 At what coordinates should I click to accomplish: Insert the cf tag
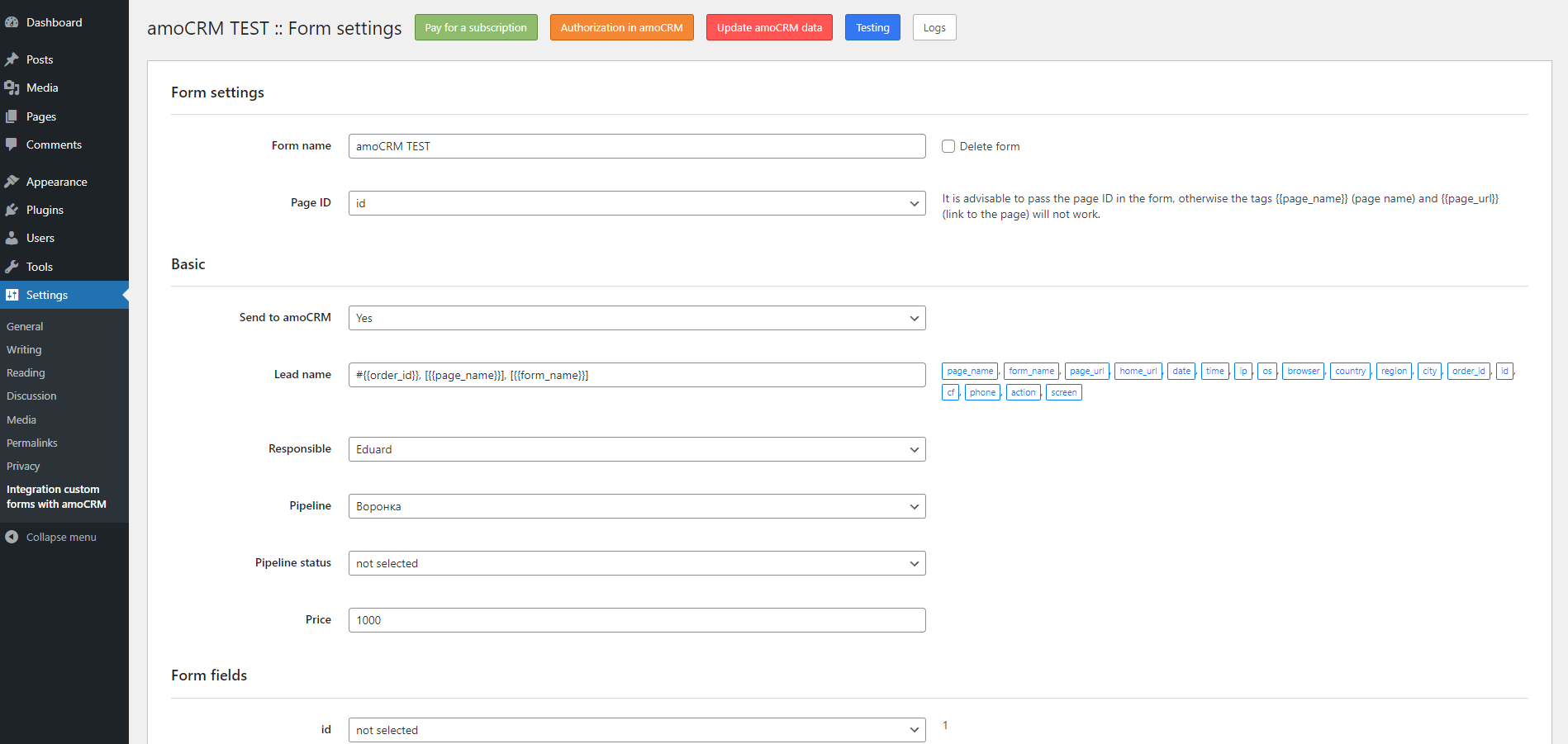[x=951, y=392]
